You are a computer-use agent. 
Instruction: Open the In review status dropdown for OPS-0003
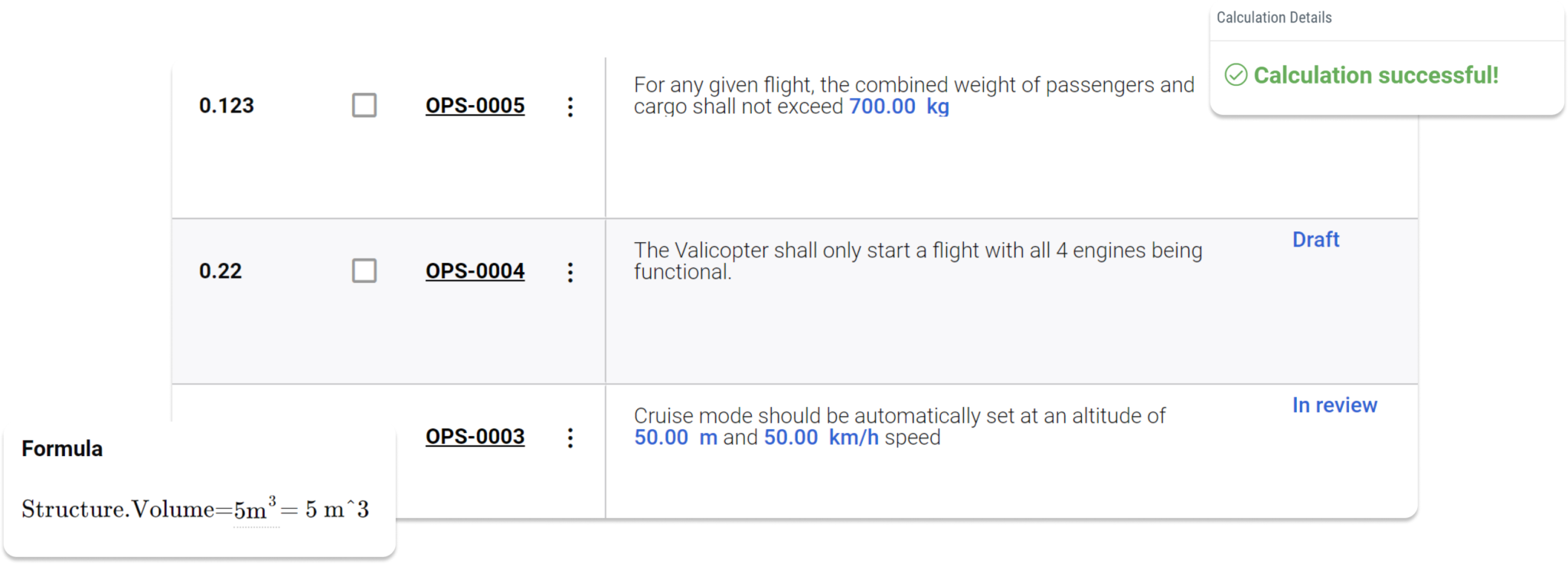[x=1334, y=405]
